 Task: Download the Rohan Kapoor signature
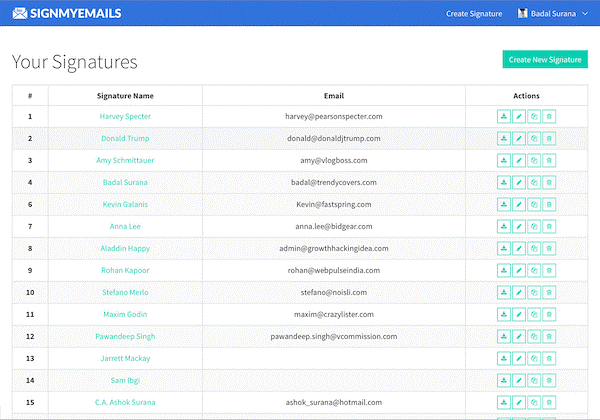[x=504, y=270]
